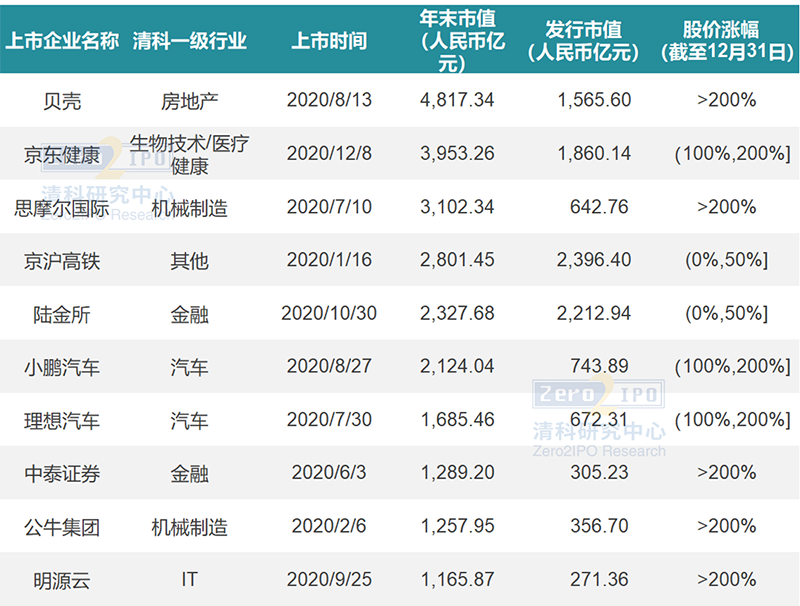The height and width of the screenshot is (606, 800).
Task: Select the company name 京沪高铁
Action: (62, 261)
